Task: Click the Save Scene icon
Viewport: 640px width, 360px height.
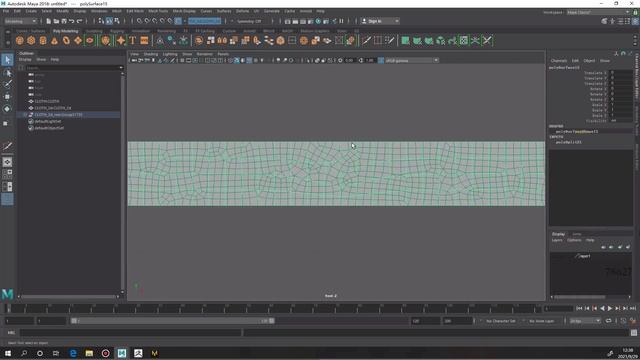Action: (64, 21)
